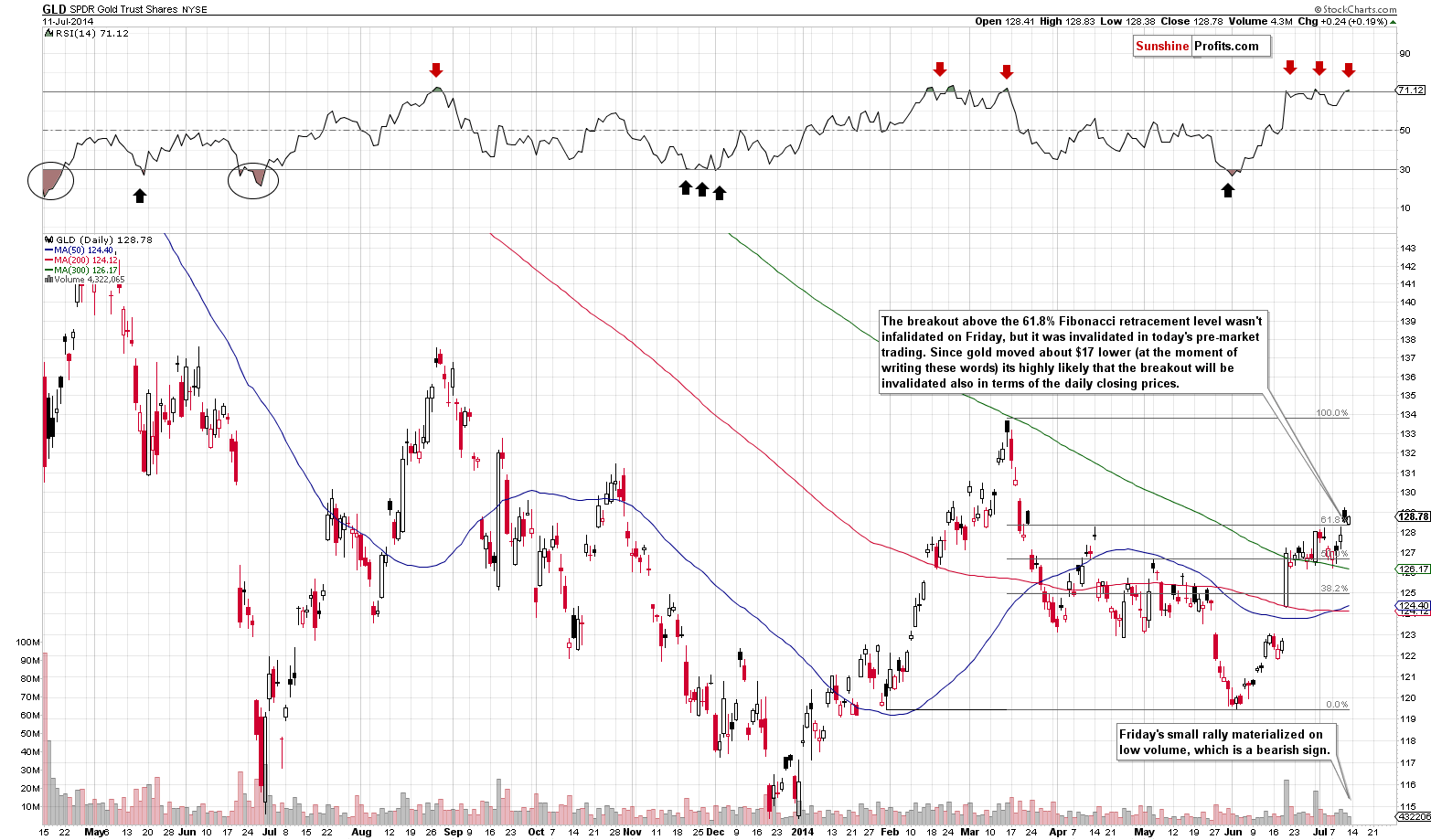Click the Sunshine Profits.com logo
Viewport: 1431px width, 840px height.
(x=1201, y=47)
